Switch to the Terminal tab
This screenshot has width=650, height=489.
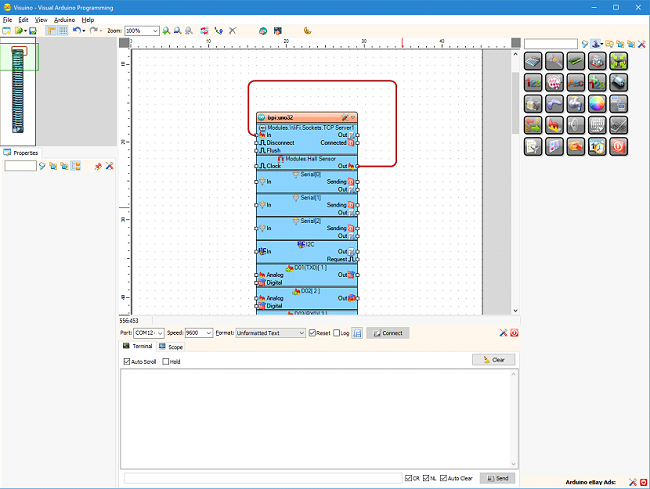[138, 346]
